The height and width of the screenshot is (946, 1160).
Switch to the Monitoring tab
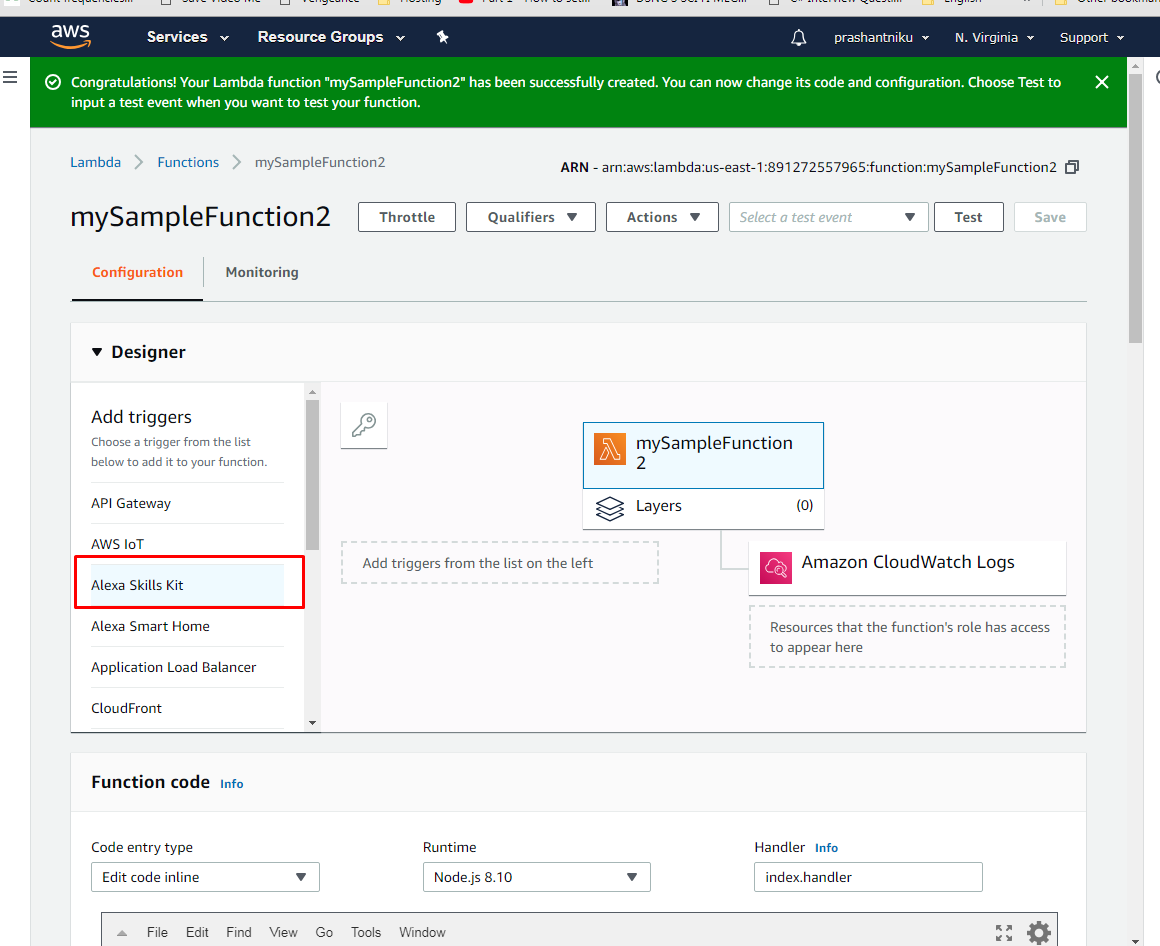coord(262,272)
